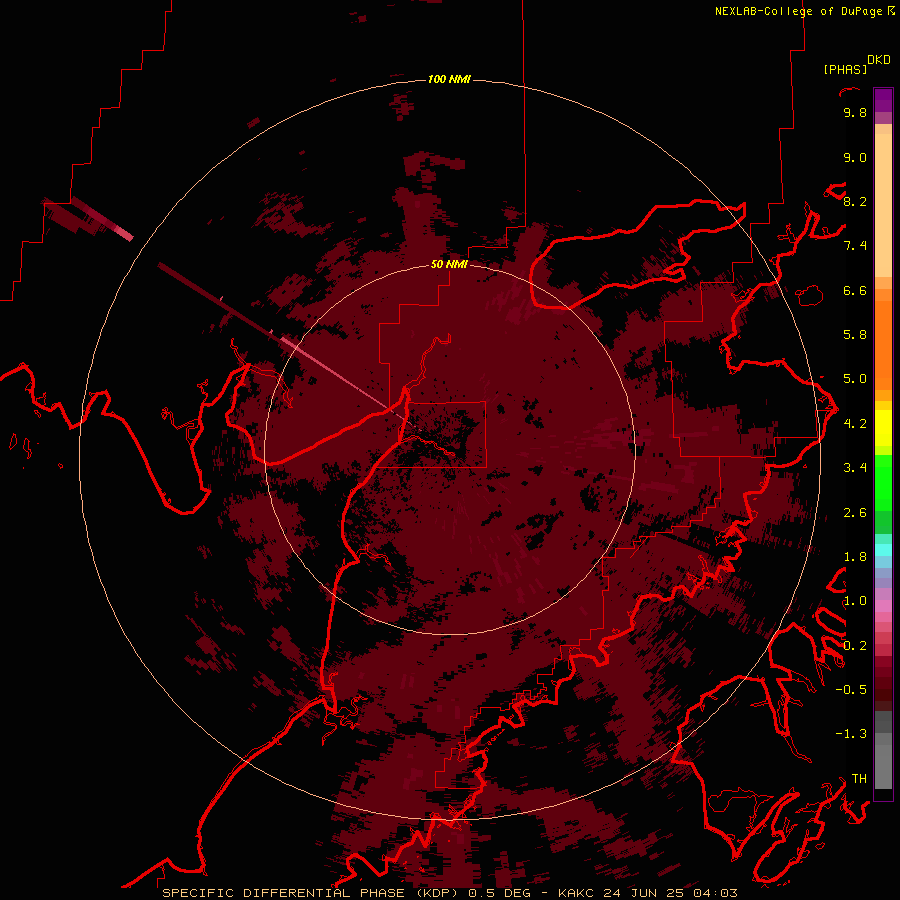Screen dimensions: 900x900
Task: Click the [PHAS] legend heading
Action: click(x=845, y=69)
